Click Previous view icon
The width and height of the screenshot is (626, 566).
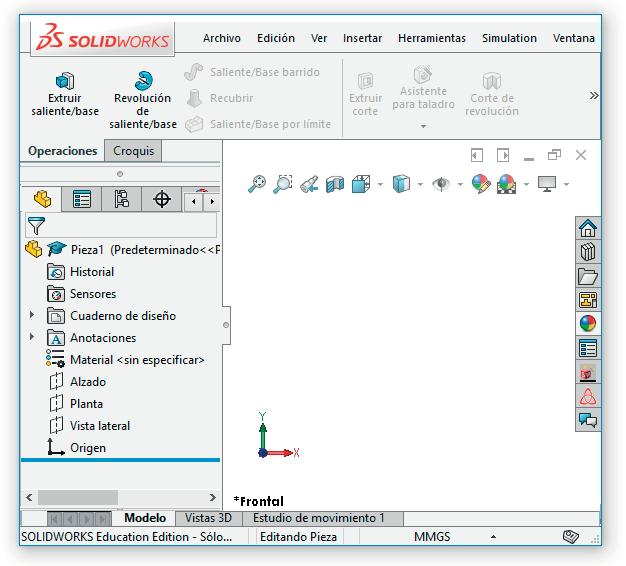[x=309, y=184]
